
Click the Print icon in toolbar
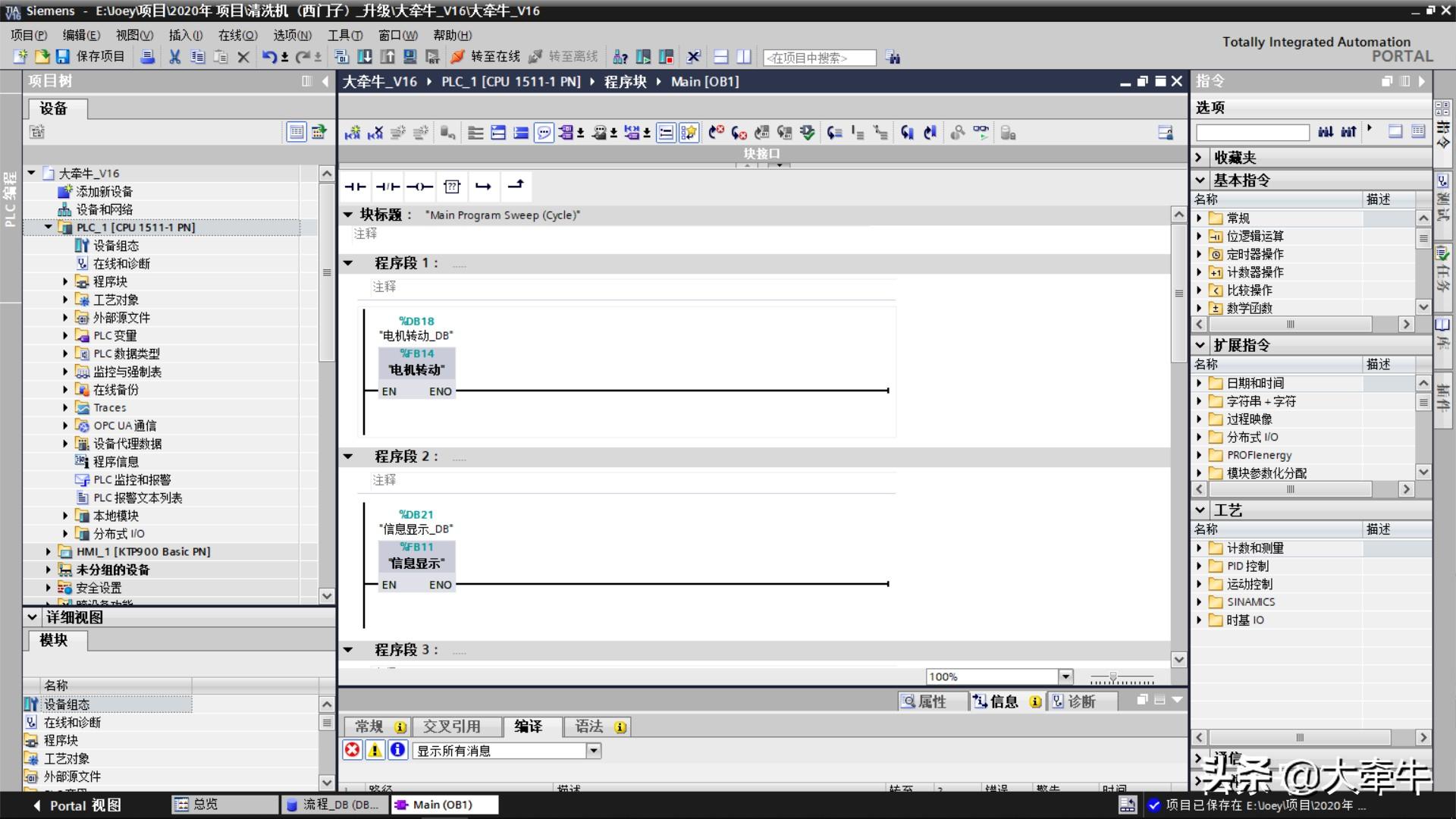pos(148,57)
